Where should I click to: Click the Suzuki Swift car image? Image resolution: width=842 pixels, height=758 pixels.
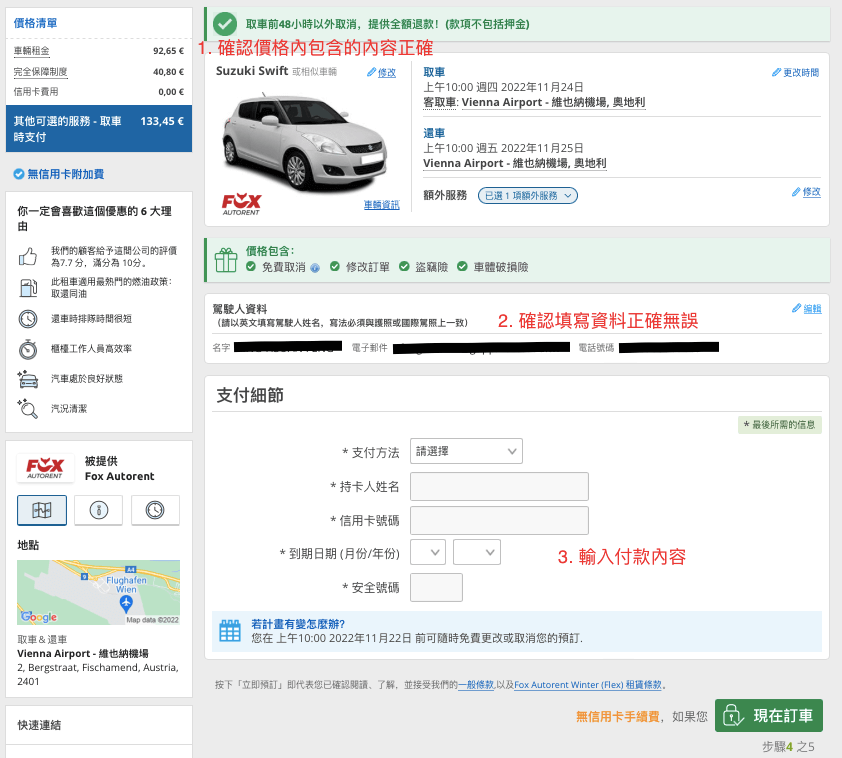coord(304,141)
